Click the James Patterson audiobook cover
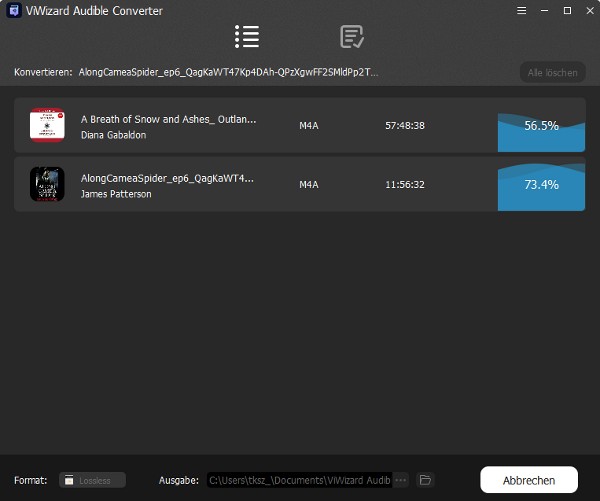 click(x=47, y=184)
